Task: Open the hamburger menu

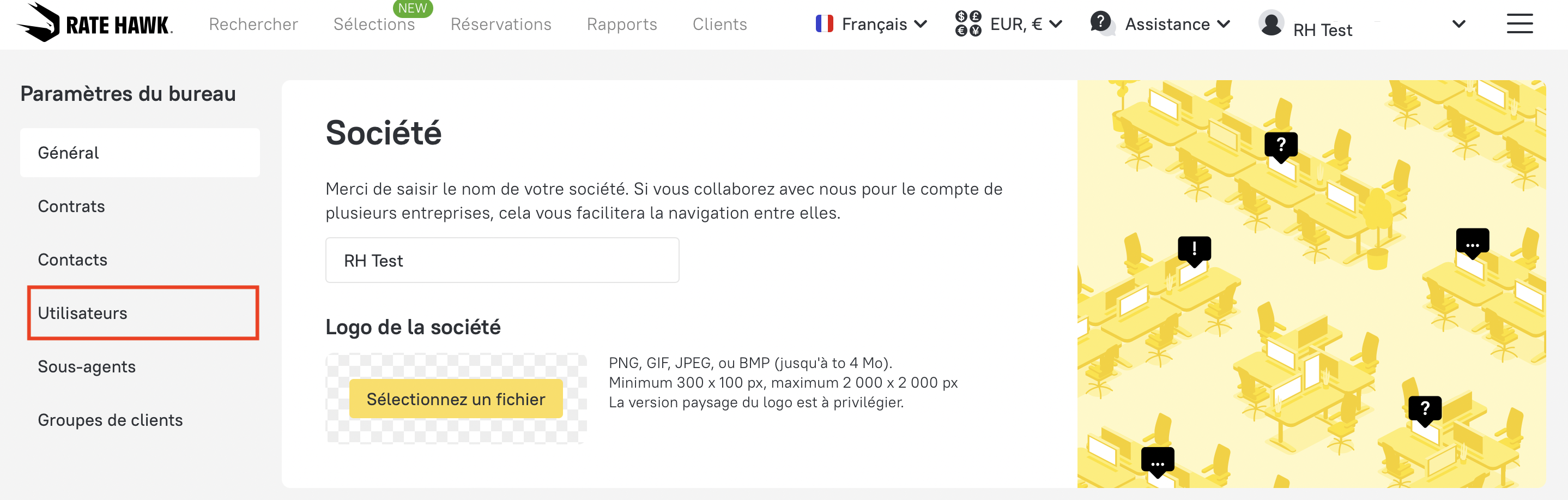Action: (x=1519, y=24)
